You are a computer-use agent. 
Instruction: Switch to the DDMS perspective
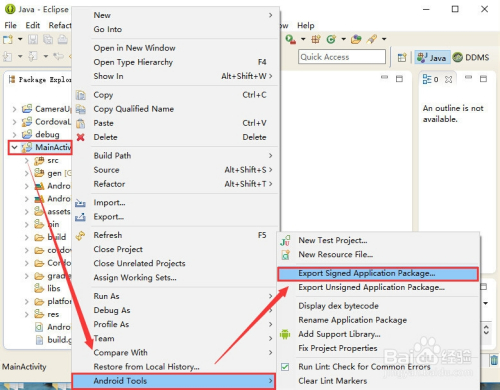[x=471, y=58]
